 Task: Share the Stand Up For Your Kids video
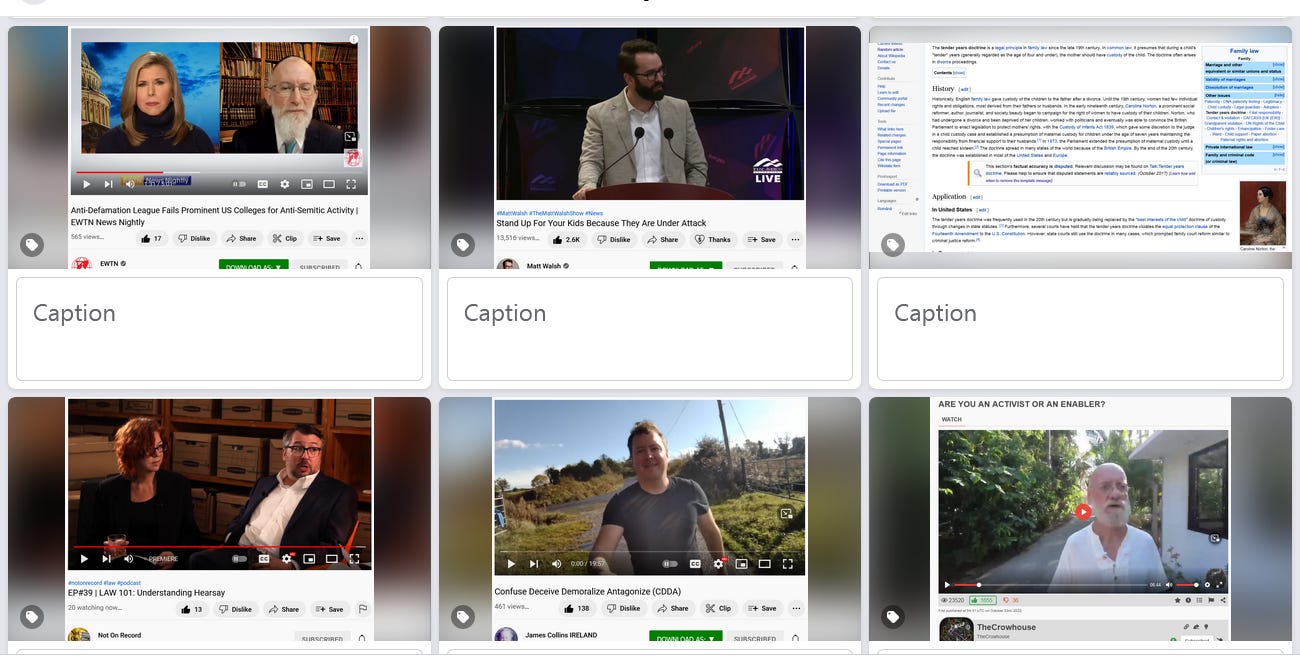pos(662,240)
